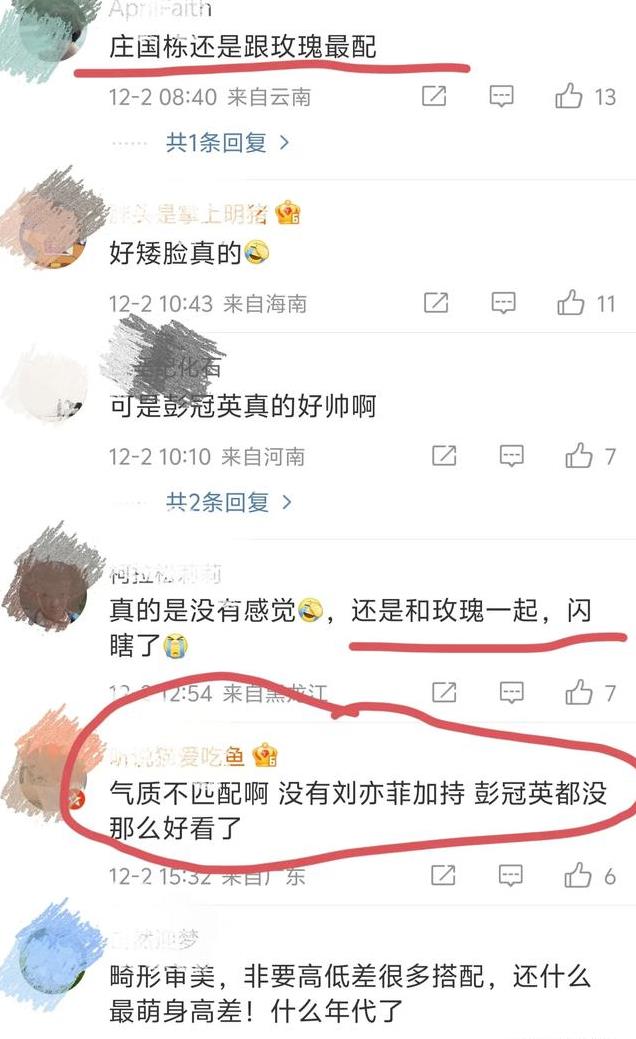Open reply for the 海南 comment
This screenshot has width=636, height=1039.
click(x=504, y=303)
